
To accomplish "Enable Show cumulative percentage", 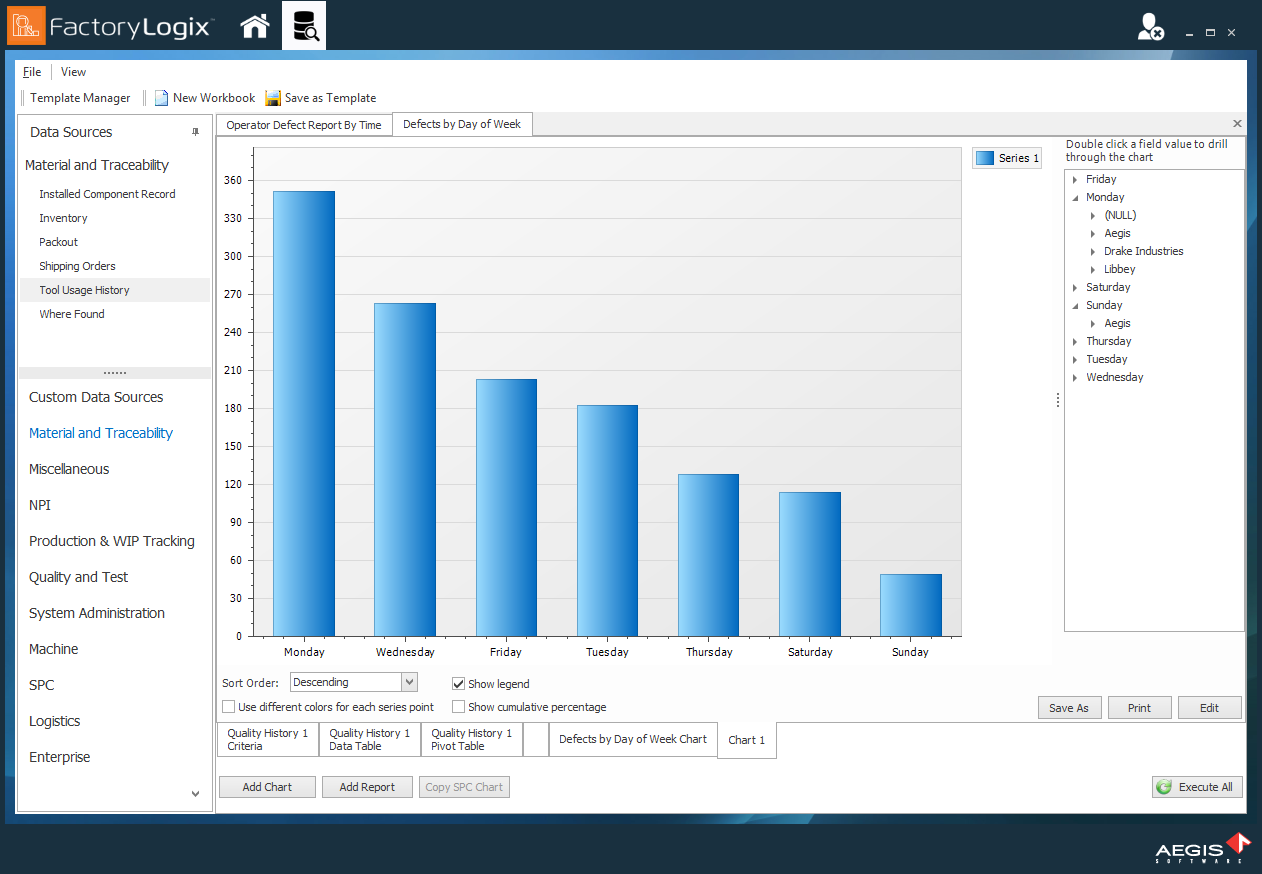I will click(458, 707).
